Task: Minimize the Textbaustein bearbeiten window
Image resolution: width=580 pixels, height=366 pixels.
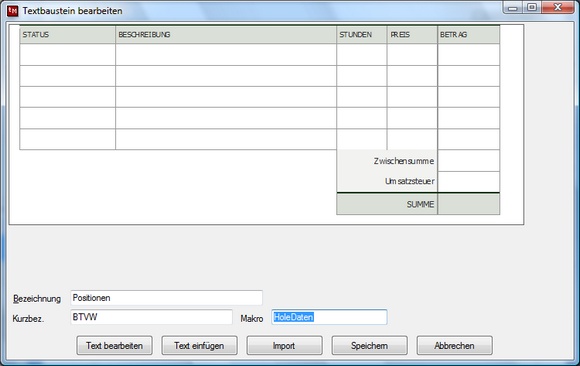Action: (x=513, y=8)
